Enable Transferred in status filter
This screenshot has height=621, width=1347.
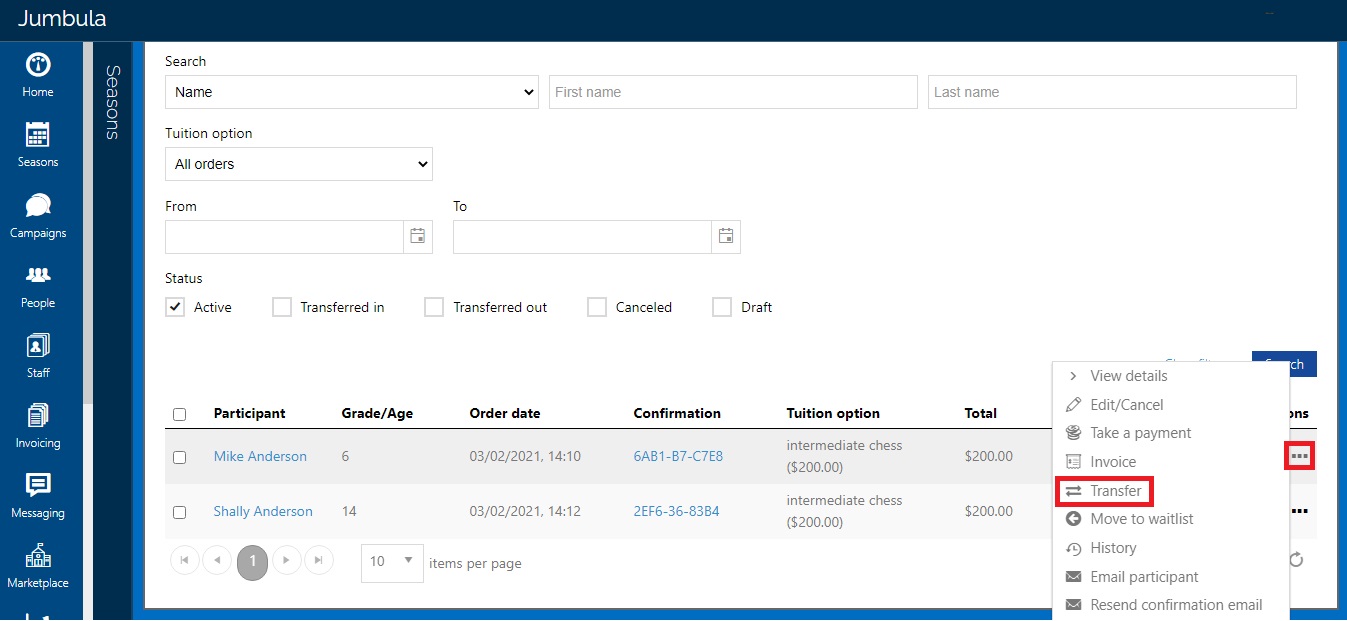[x=282, y=307]
